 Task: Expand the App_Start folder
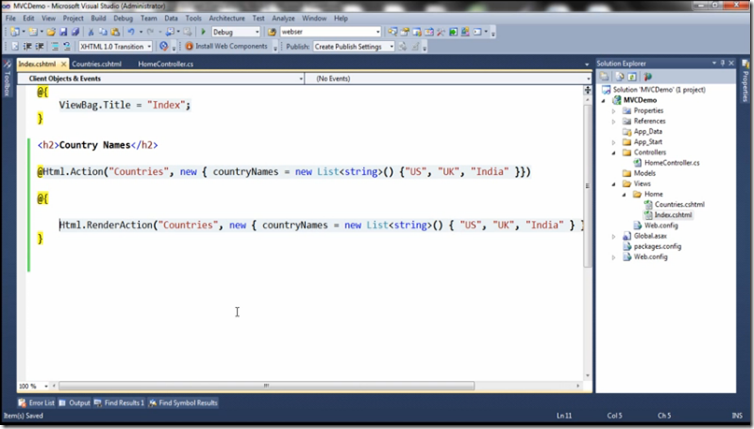coord(614,142)
